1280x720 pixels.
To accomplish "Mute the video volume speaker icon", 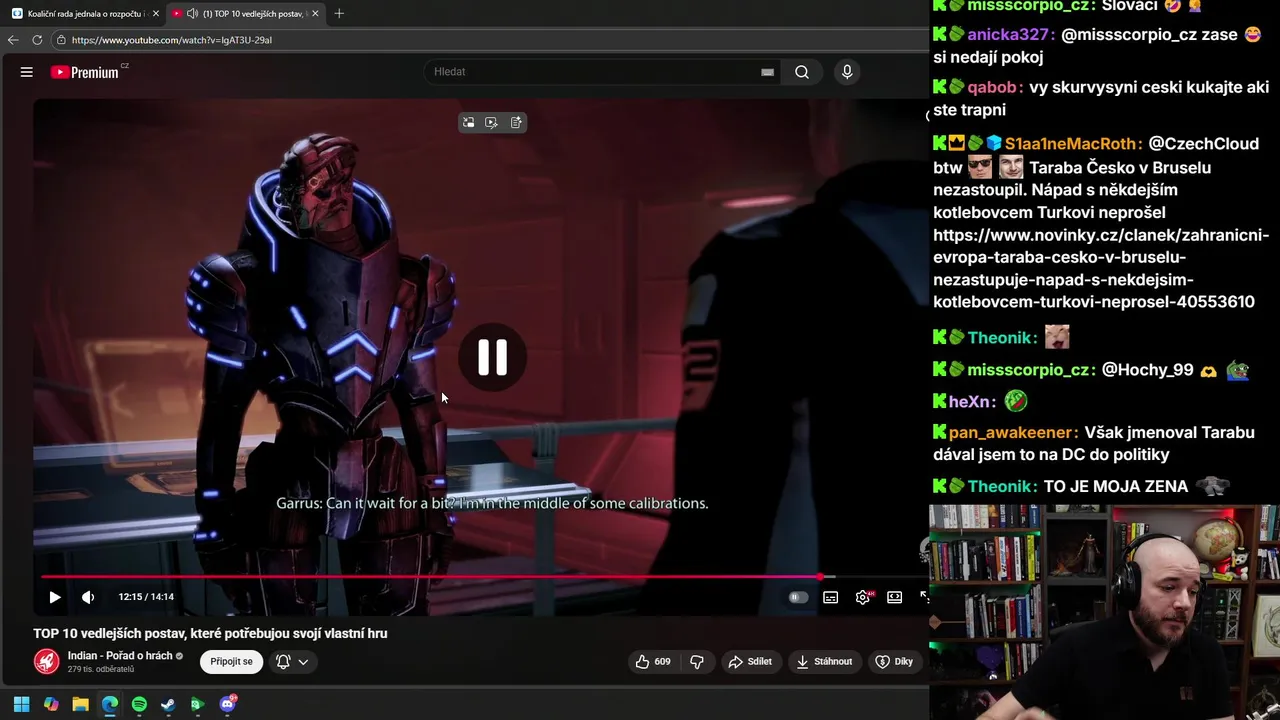I will (88, 597).
